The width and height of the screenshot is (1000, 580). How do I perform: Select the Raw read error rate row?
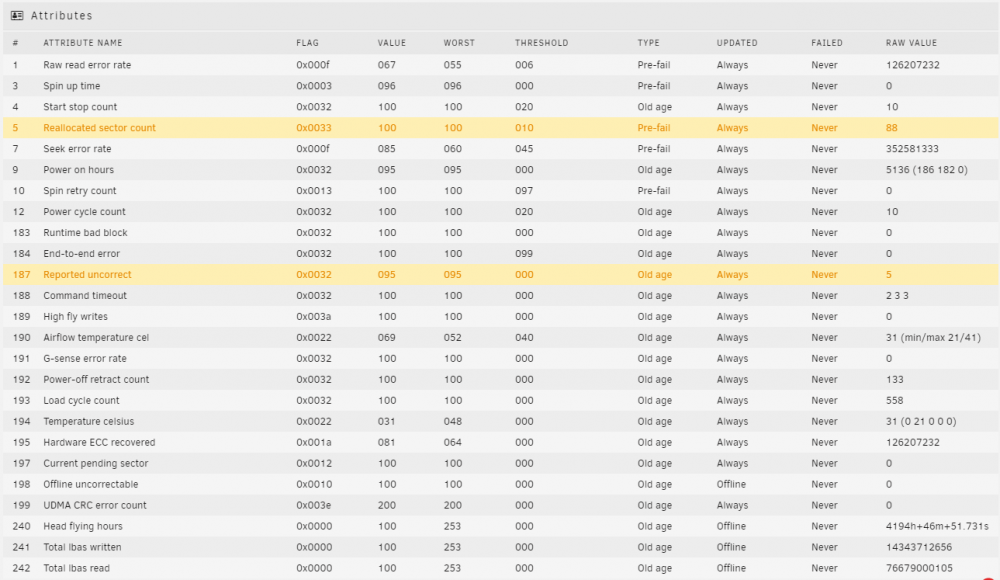click(x=500, y=65)
